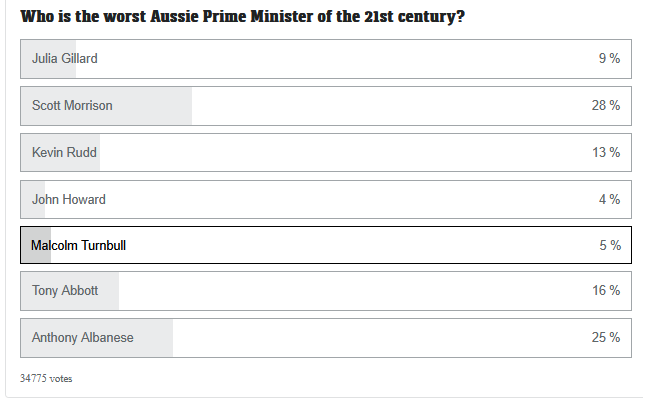
Task: Click the 9 % result for Julia Gillard
Action: click(609, 58)
